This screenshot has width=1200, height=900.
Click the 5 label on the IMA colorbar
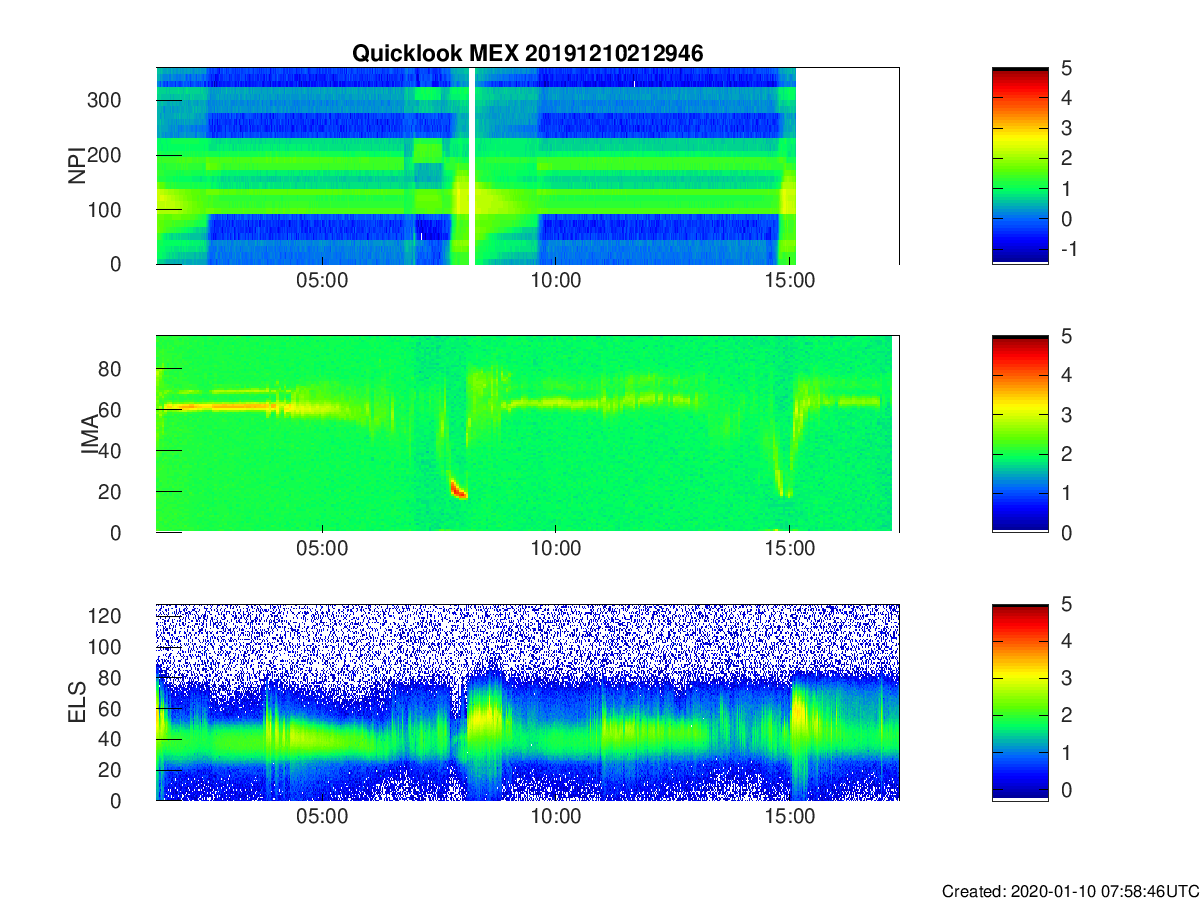pos(1066,336)
